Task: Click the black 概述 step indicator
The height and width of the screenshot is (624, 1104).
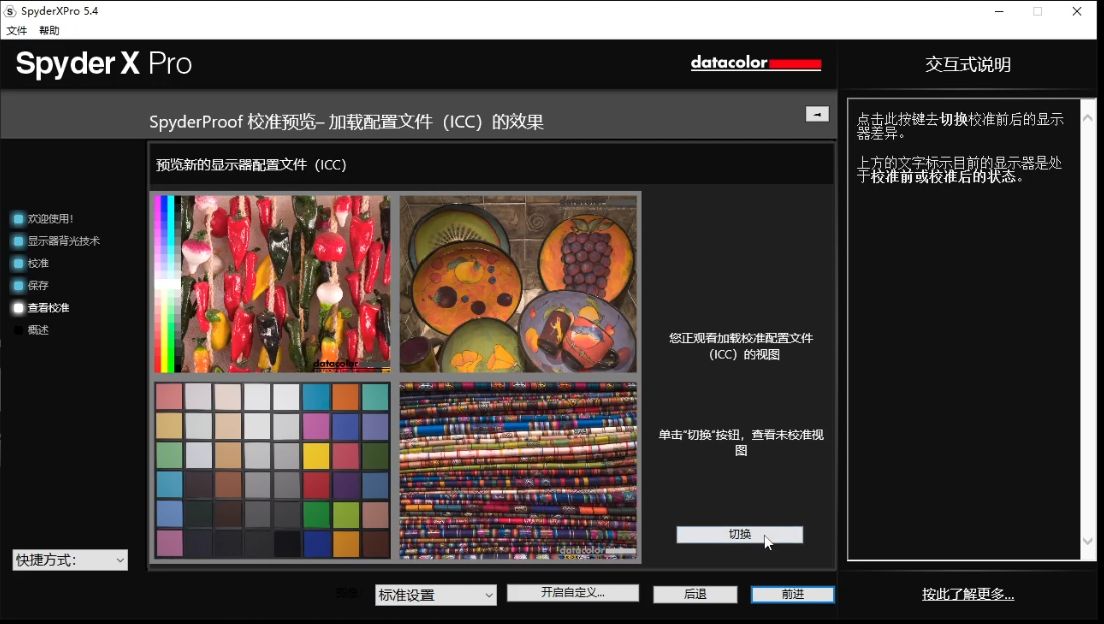Action: coord(18,330)
